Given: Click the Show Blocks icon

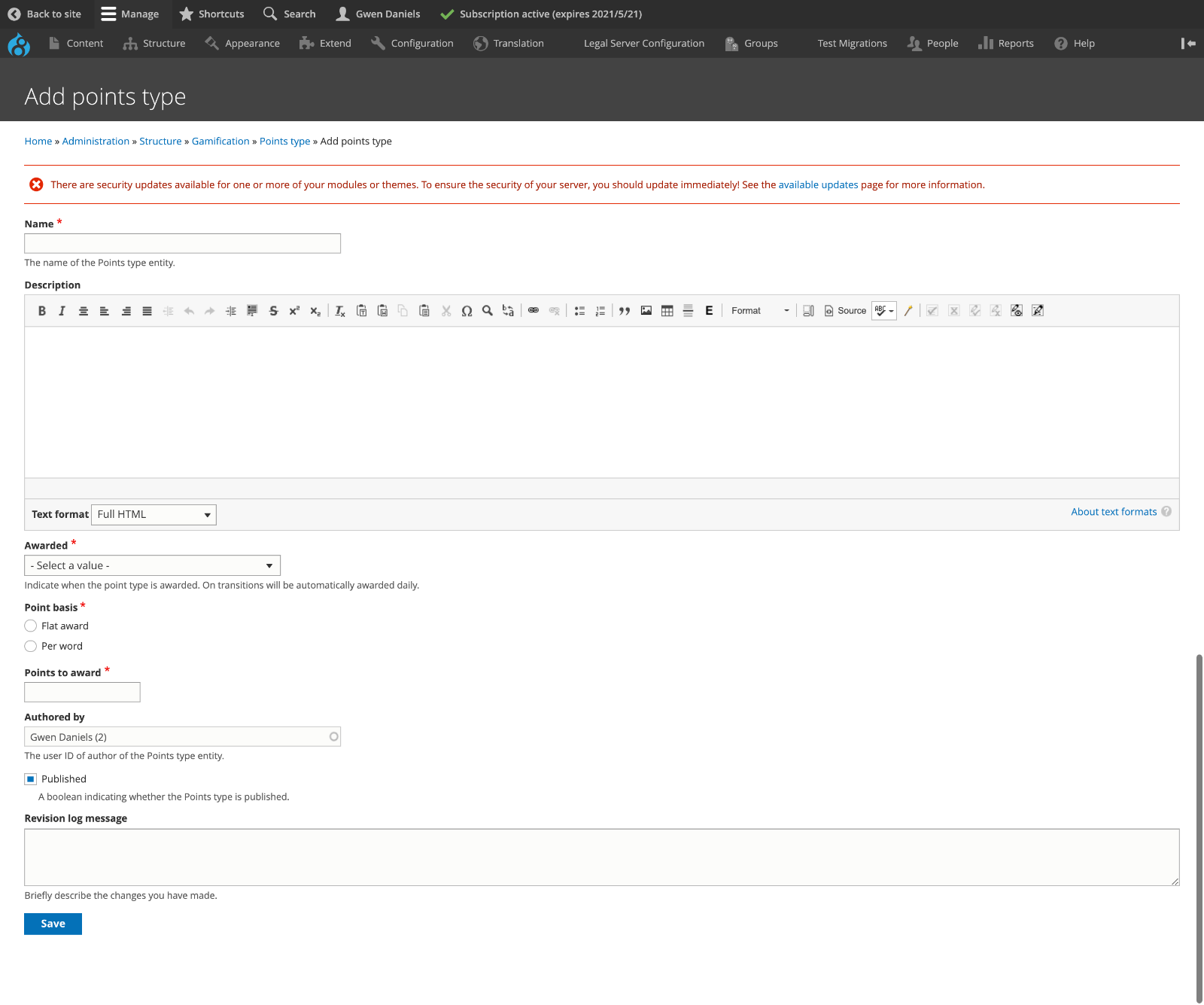Looking at the screenshot, I should pos(808,311).
